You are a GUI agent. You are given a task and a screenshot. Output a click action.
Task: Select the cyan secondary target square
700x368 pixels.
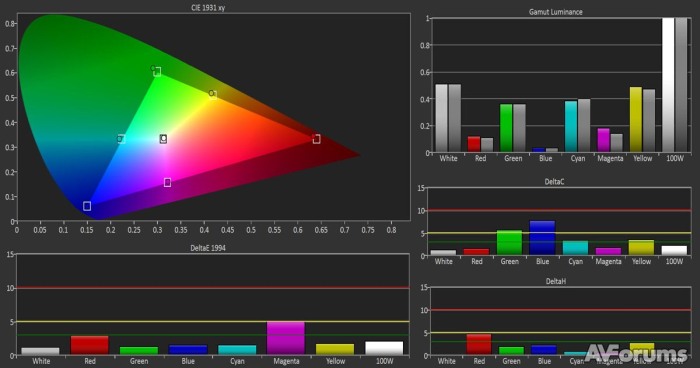tap(121, 139)
